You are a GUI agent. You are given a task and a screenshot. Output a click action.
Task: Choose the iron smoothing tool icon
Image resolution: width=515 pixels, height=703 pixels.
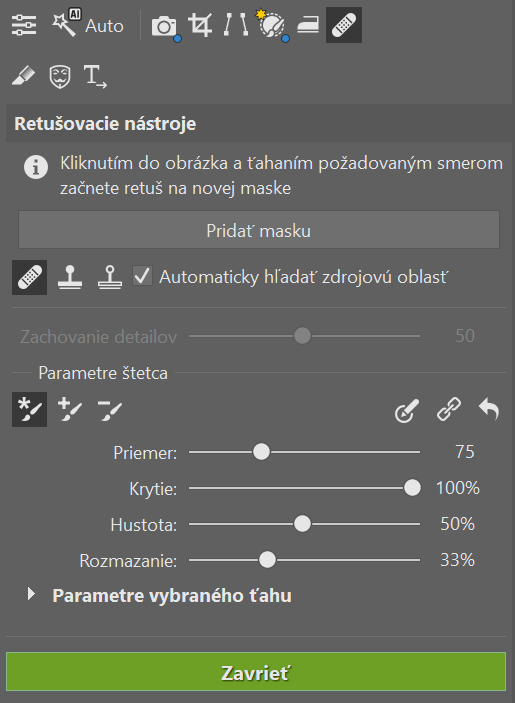308,25
